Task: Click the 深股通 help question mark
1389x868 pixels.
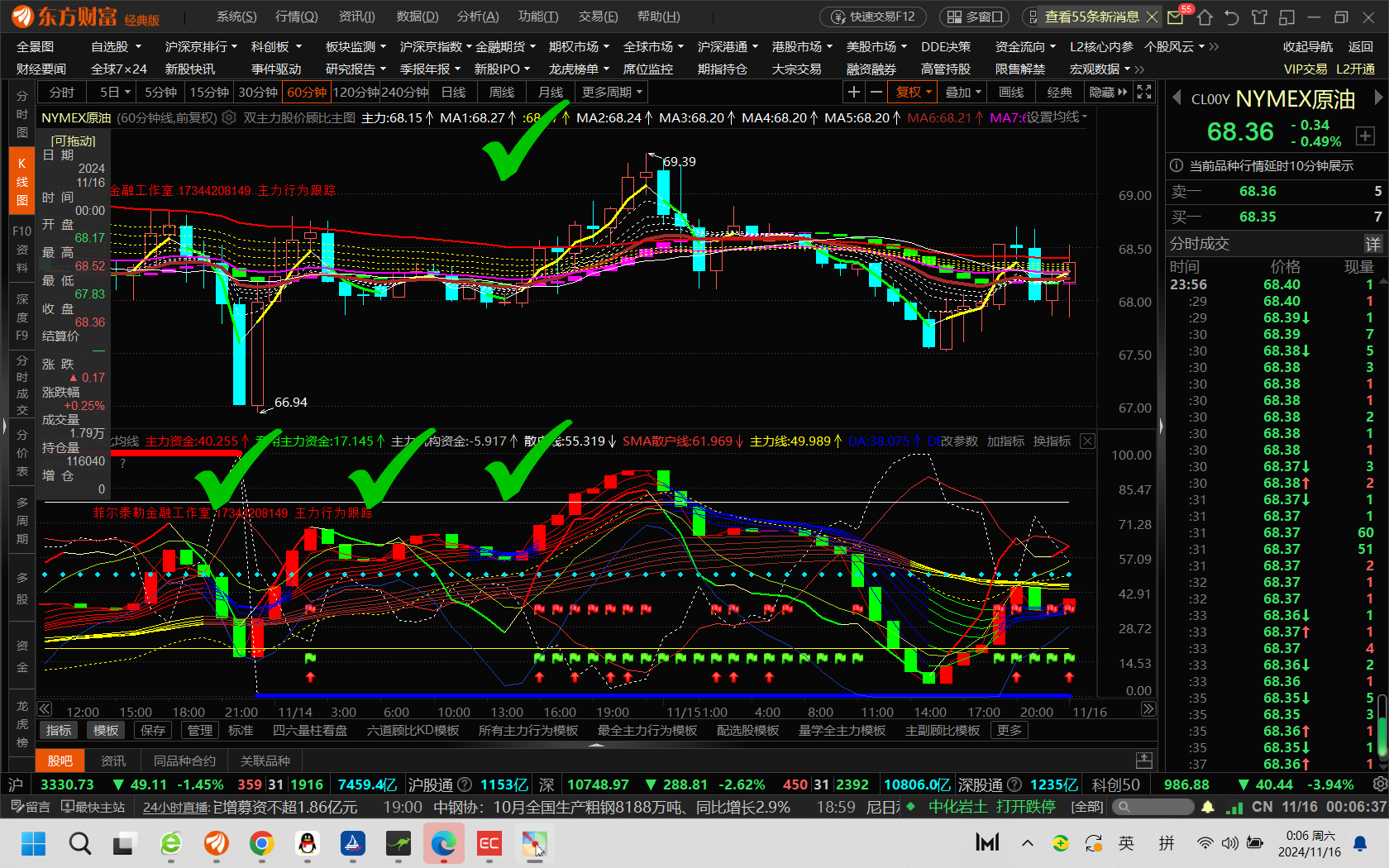Action: pyautogui.click(x=1014, y=784)
